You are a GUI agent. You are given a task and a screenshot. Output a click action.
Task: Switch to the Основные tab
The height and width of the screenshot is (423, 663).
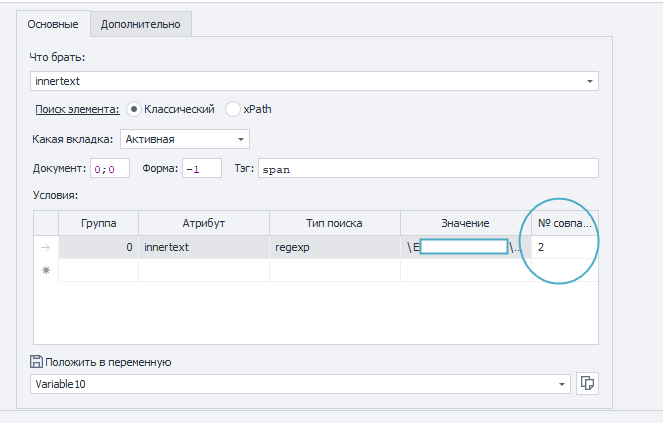tap(52, 23)
